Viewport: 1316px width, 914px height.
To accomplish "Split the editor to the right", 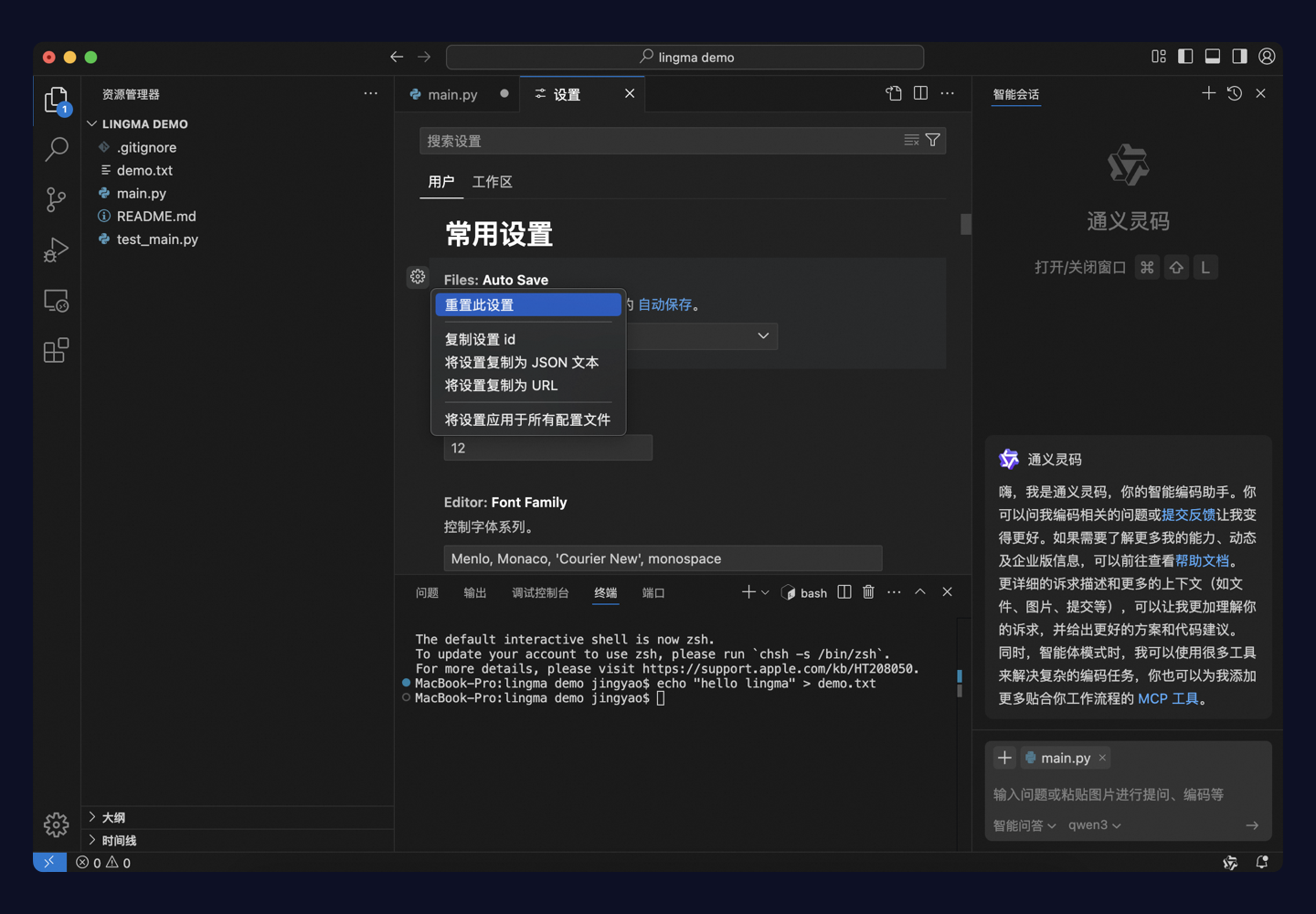I will (920, 93).
